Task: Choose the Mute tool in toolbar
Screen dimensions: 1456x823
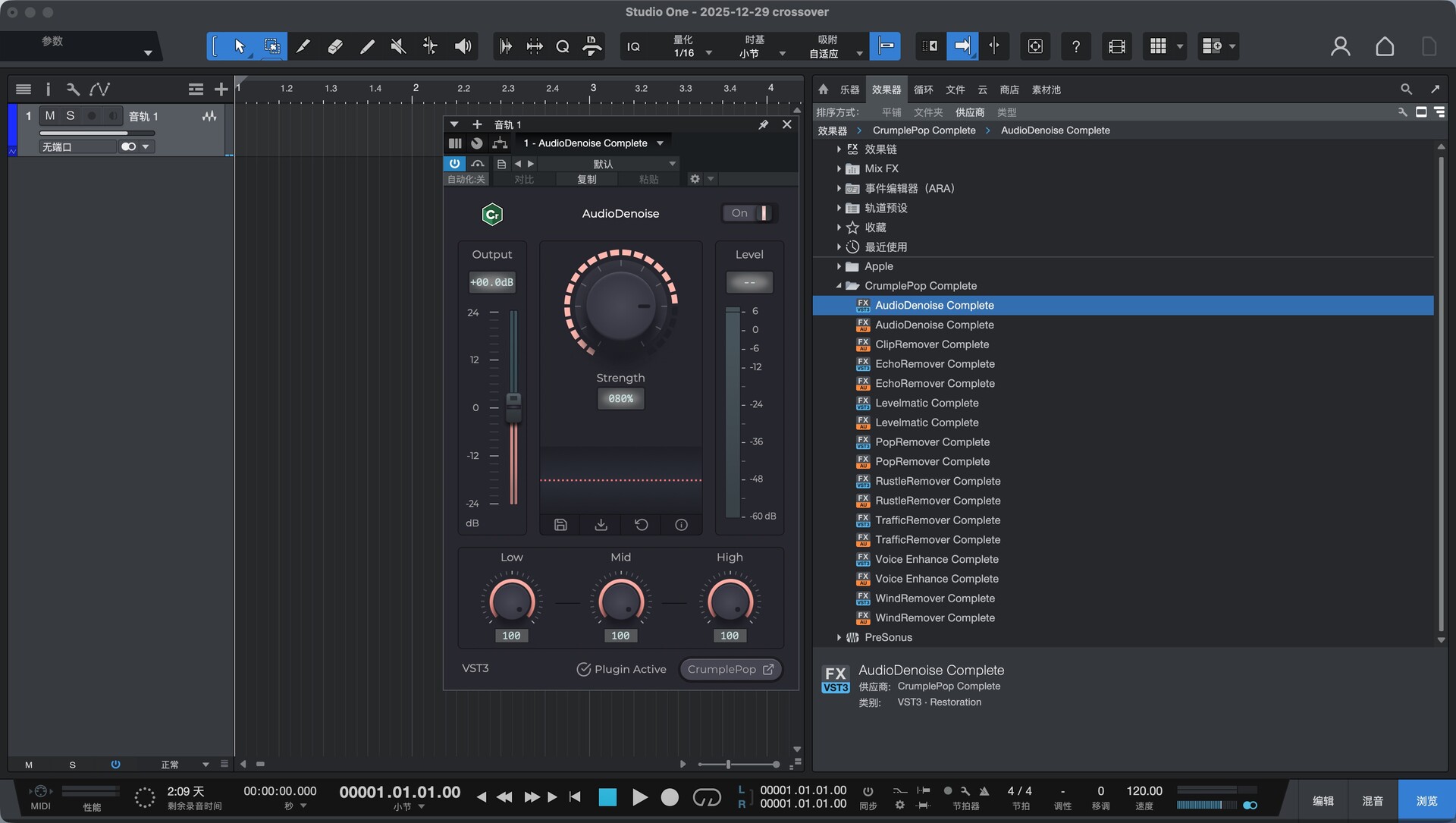Action: click(x=397, y=46)
